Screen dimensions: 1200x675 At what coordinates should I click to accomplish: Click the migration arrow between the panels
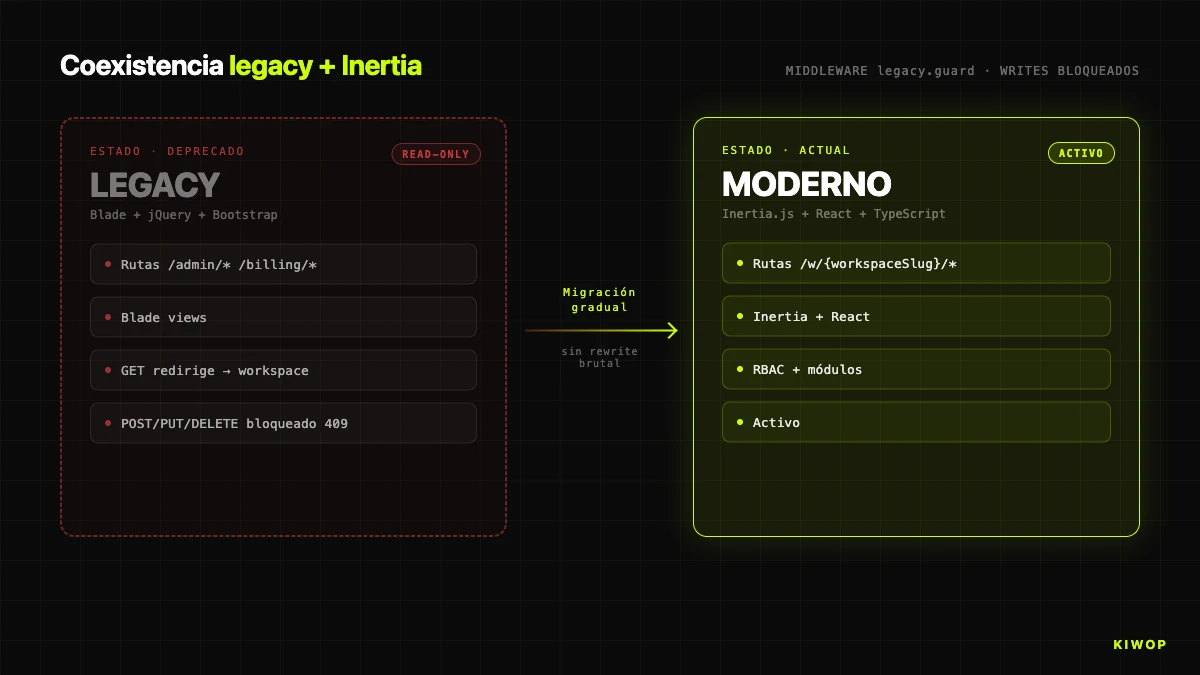[x=600, y=329]
